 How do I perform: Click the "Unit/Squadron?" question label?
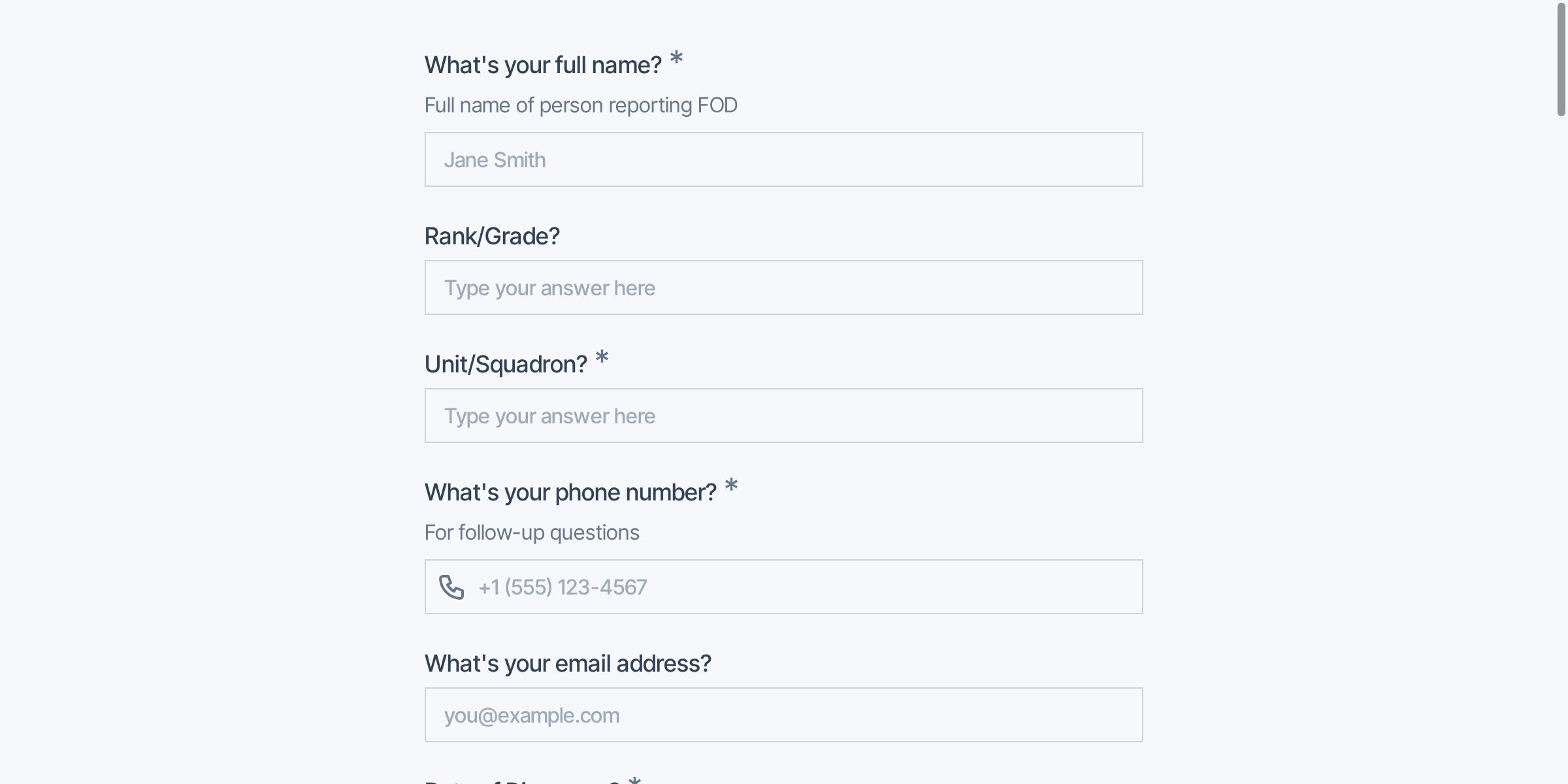pos(506,365)
